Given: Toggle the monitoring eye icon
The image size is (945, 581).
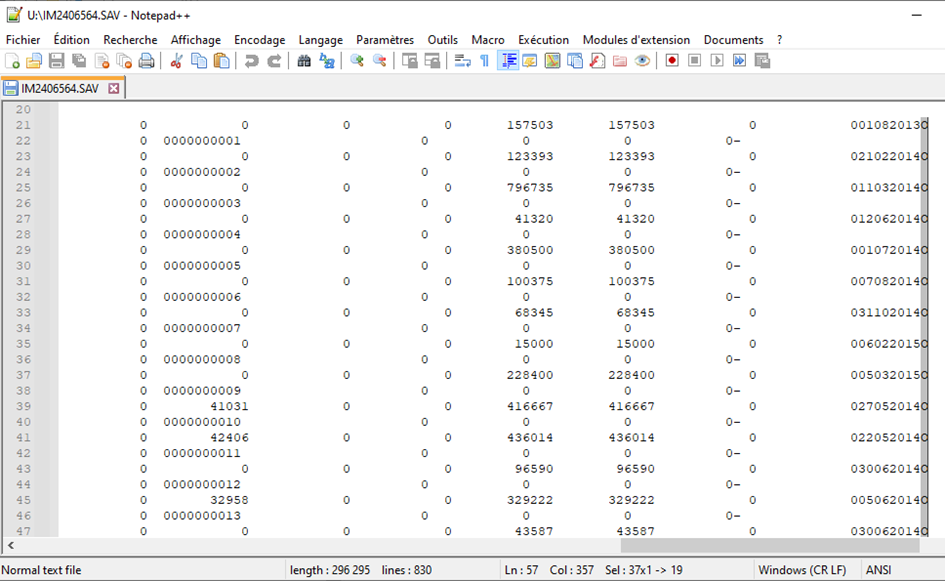Looking at the screenshot, I should tap(642, 61).
